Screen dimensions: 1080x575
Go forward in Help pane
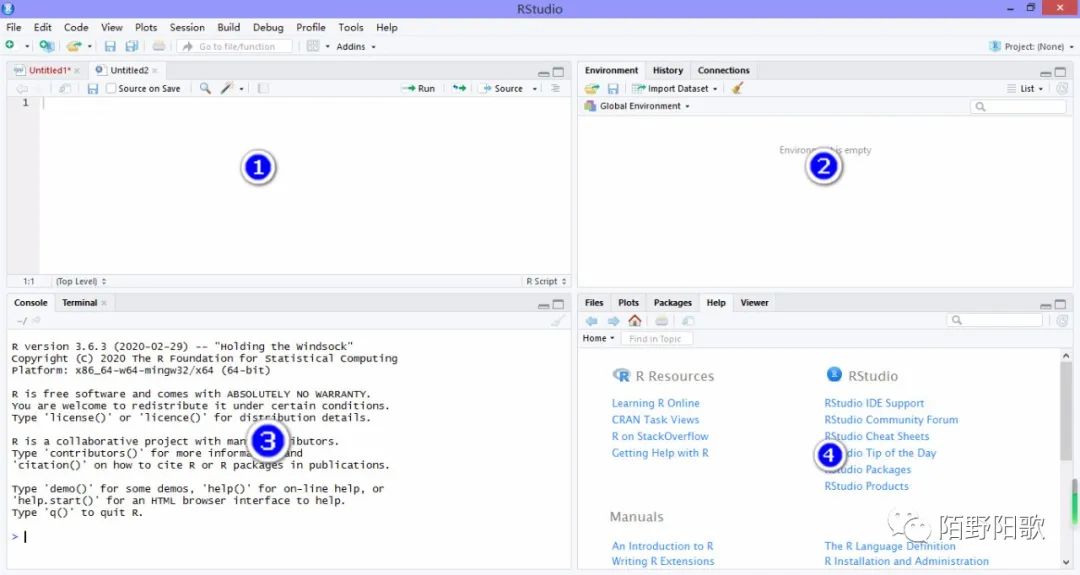click(x=613, y=321)
